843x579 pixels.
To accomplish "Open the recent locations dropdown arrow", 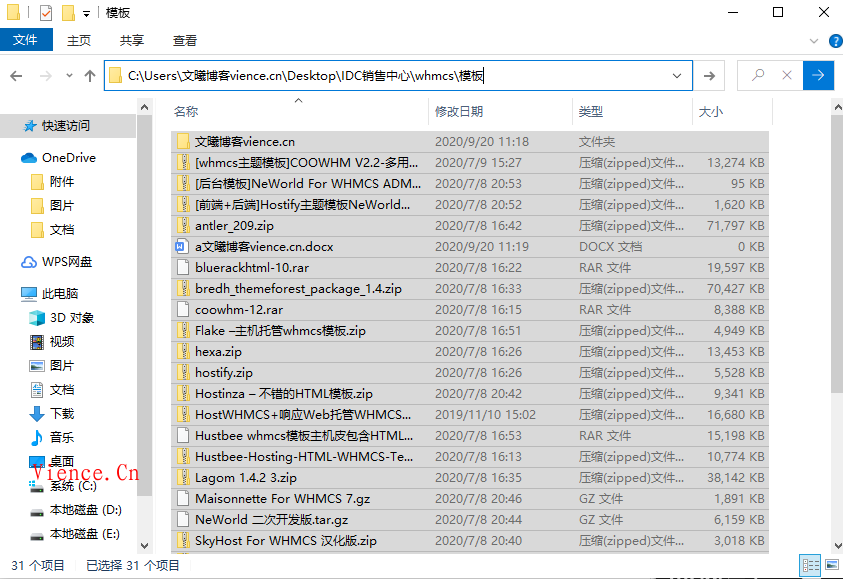I will tap(68, 76).
